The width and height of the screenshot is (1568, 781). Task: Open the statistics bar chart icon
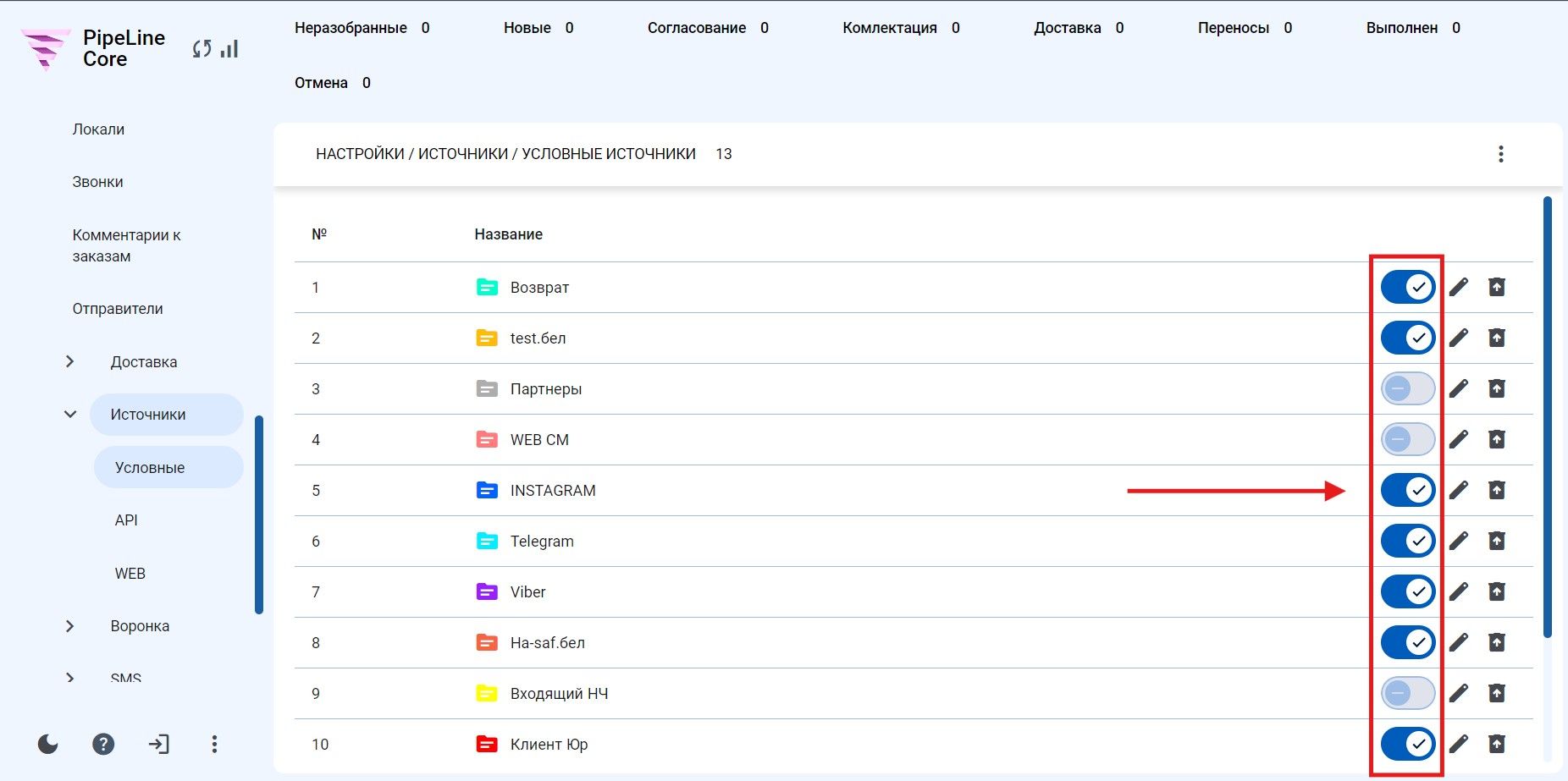pyautogui.click(x=229, y=49)
